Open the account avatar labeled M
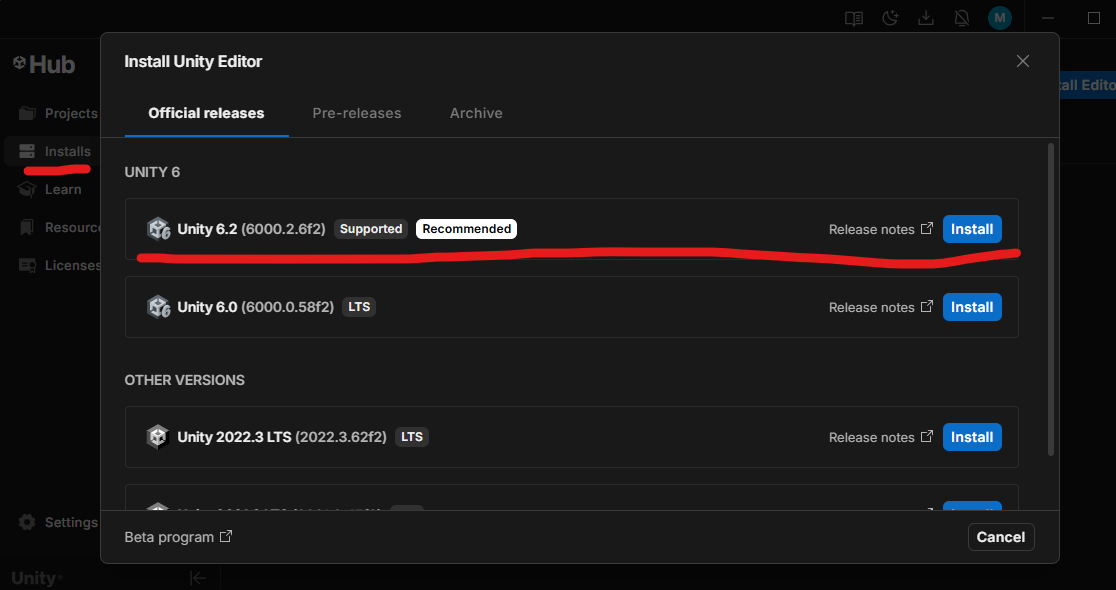The width and height of the screenshot is (1116, 590). coord(999,18)
